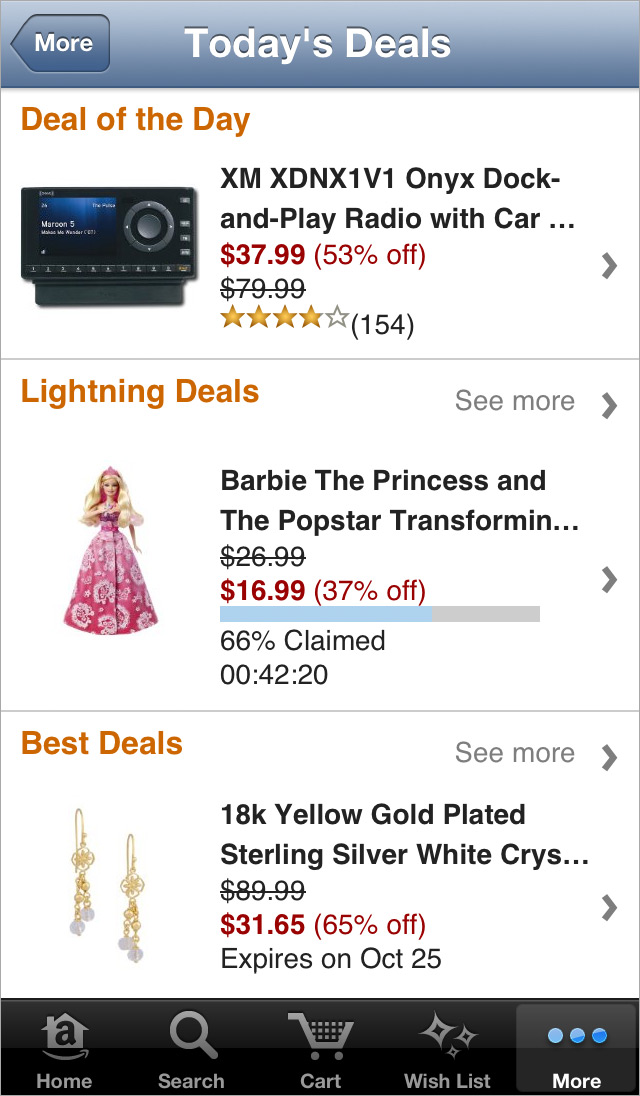Open Barbie The Princess and Popstar title
The image size is (640, 1096).
pos(398,500)
